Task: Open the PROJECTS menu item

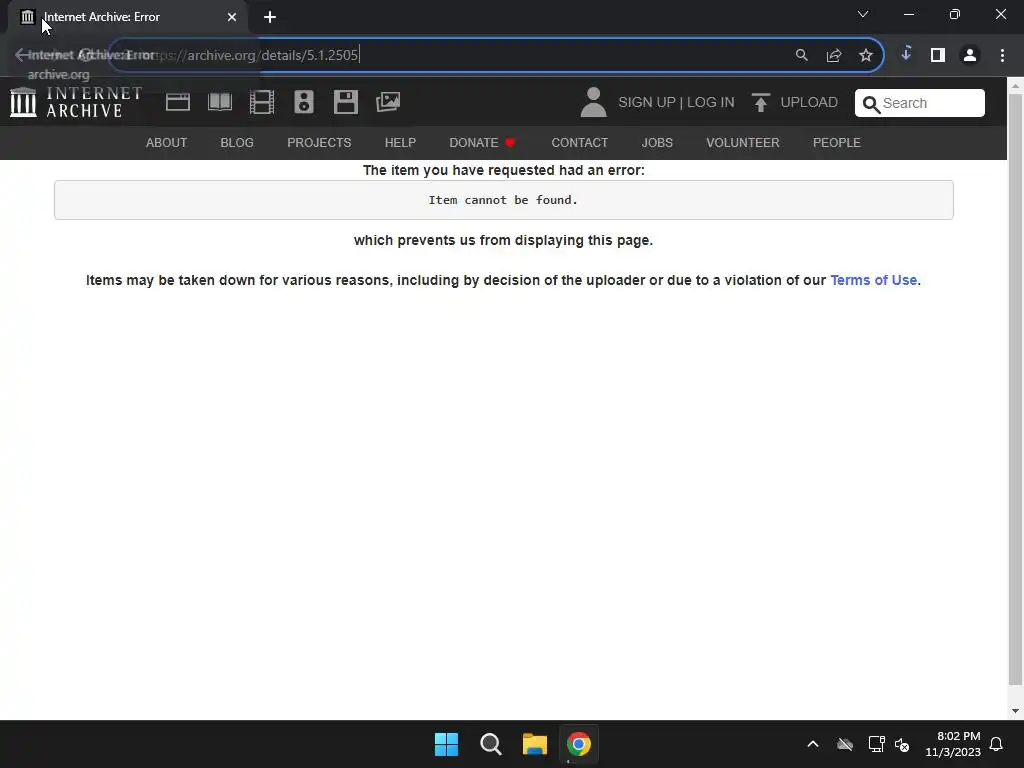Action: 319,142
